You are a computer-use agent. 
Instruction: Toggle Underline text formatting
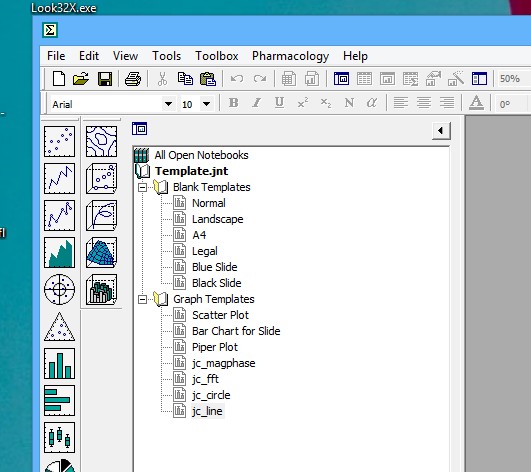tap(279, 103)
